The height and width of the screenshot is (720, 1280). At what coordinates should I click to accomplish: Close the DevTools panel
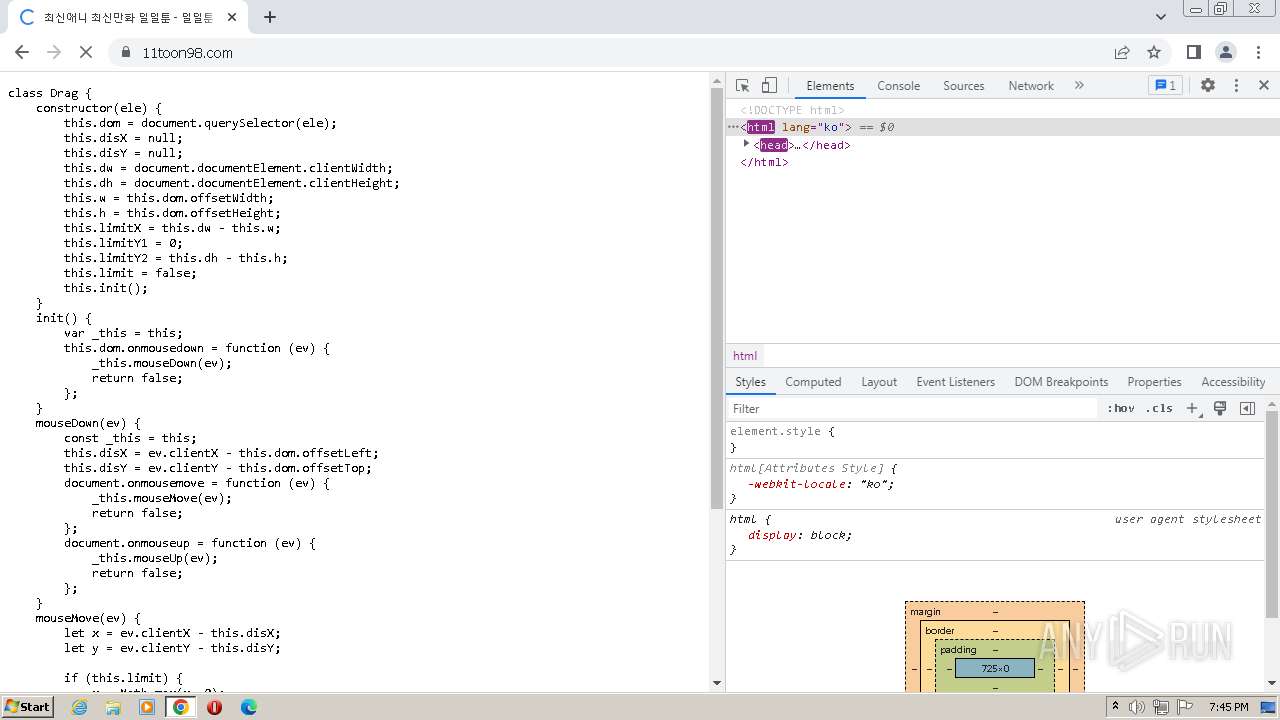tap(1264, 85)
